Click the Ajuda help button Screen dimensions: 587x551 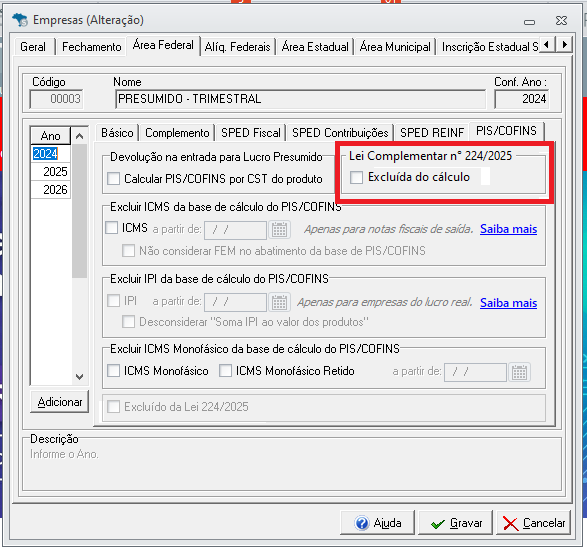pos(377,523)
